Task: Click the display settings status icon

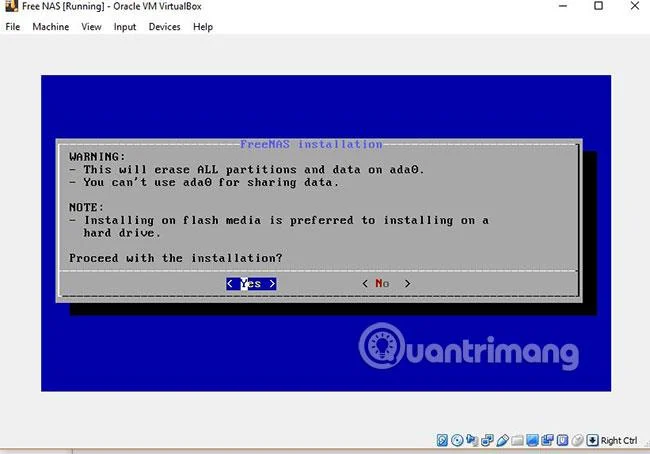Action: tap(532, 440)
